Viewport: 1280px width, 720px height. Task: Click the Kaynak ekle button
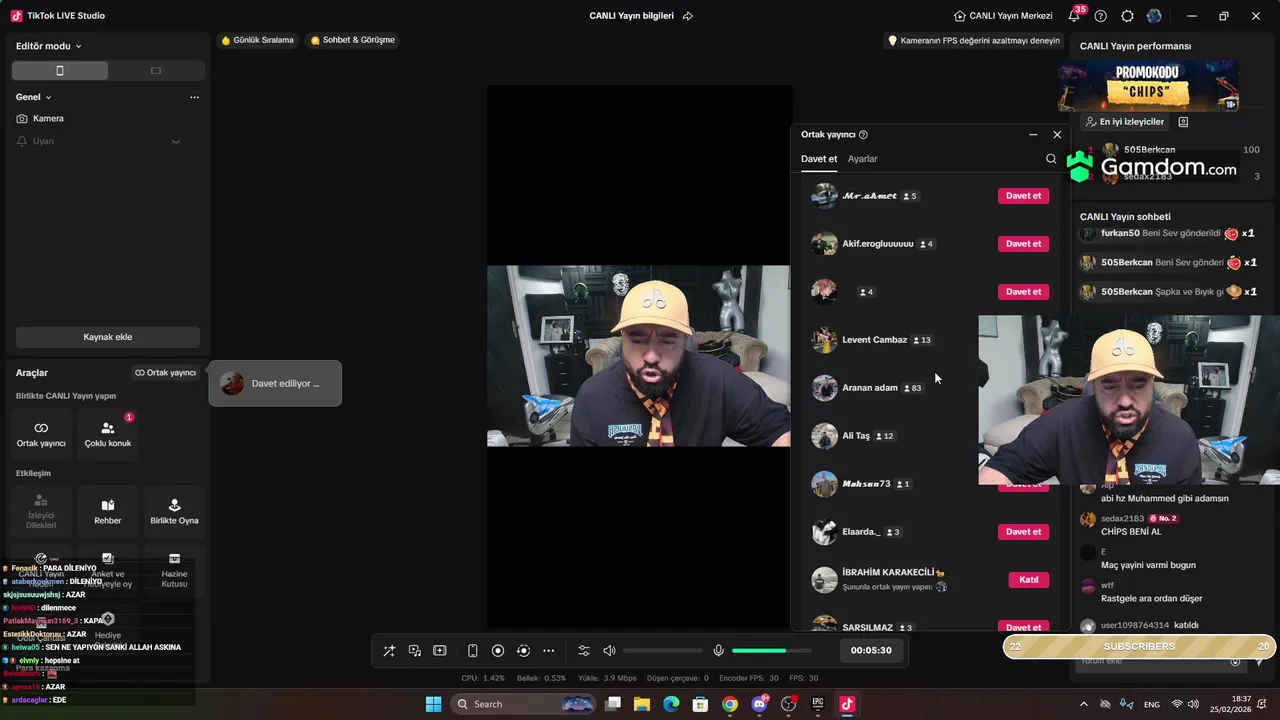(x=108, y=337)
